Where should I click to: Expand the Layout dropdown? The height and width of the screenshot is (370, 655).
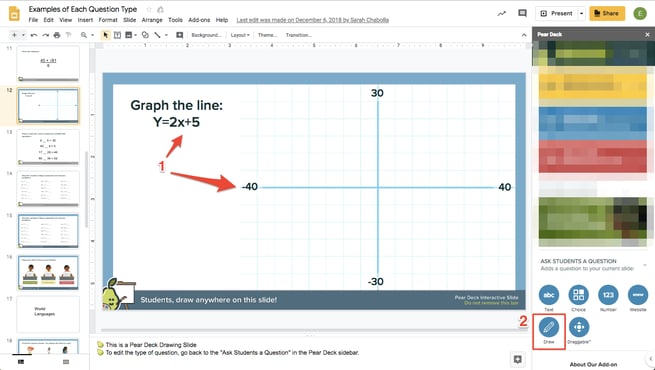click(x=240, y=35)
